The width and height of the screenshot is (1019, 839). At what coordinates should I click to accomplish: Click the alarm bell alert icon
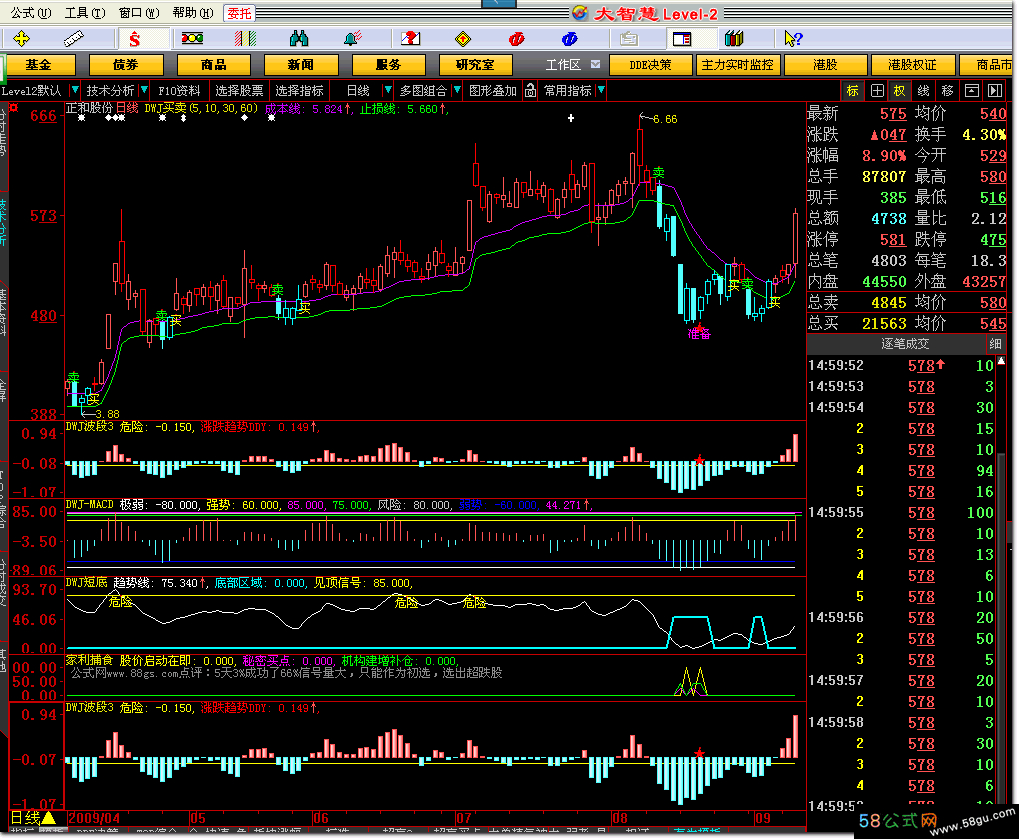click(x=353, y=39)
